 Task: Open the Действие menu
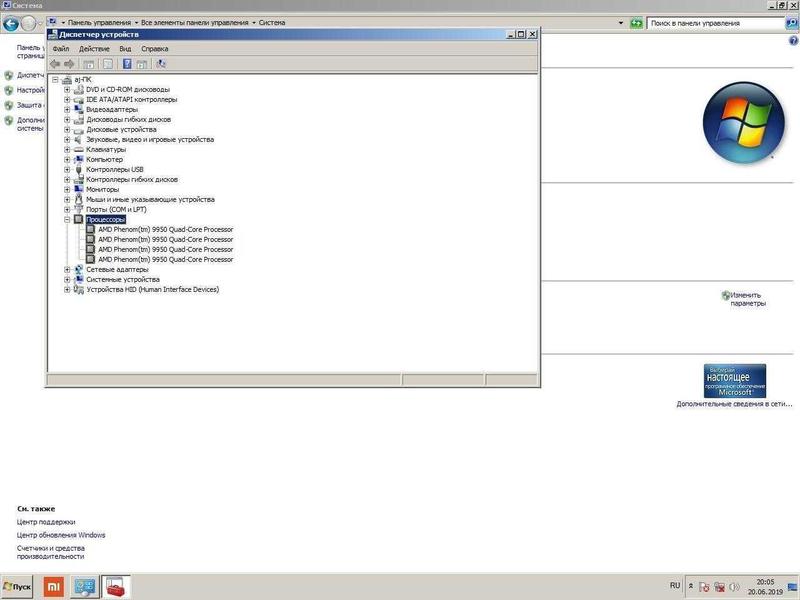pyautogui.click(x=94, y=49)
